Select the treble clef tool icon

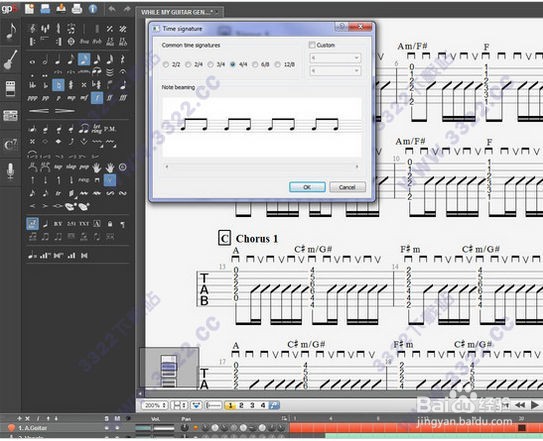(x=33, y=29)
